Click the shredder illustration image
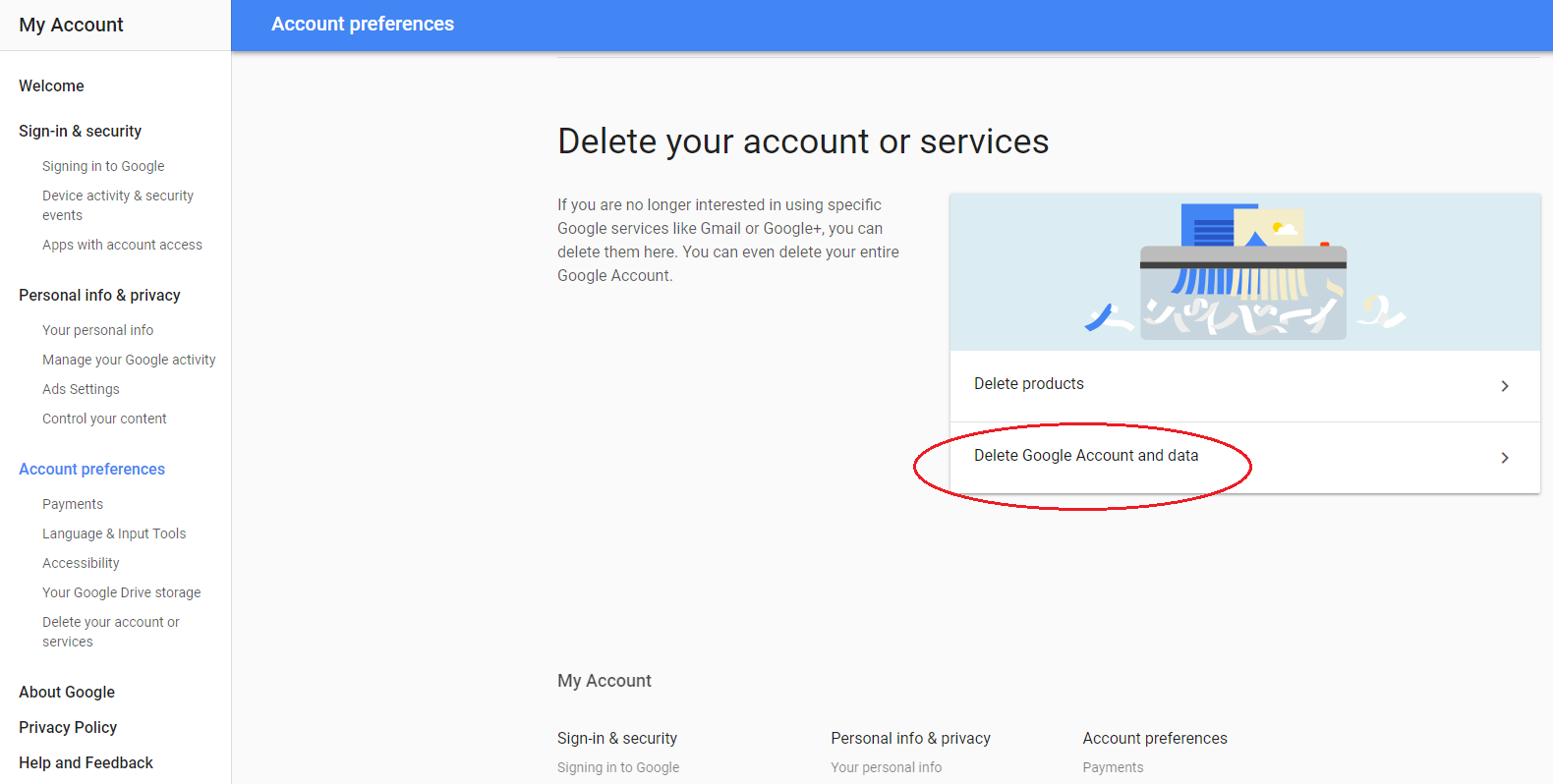Screen dimensions: 1553x784 point(1244,272)
